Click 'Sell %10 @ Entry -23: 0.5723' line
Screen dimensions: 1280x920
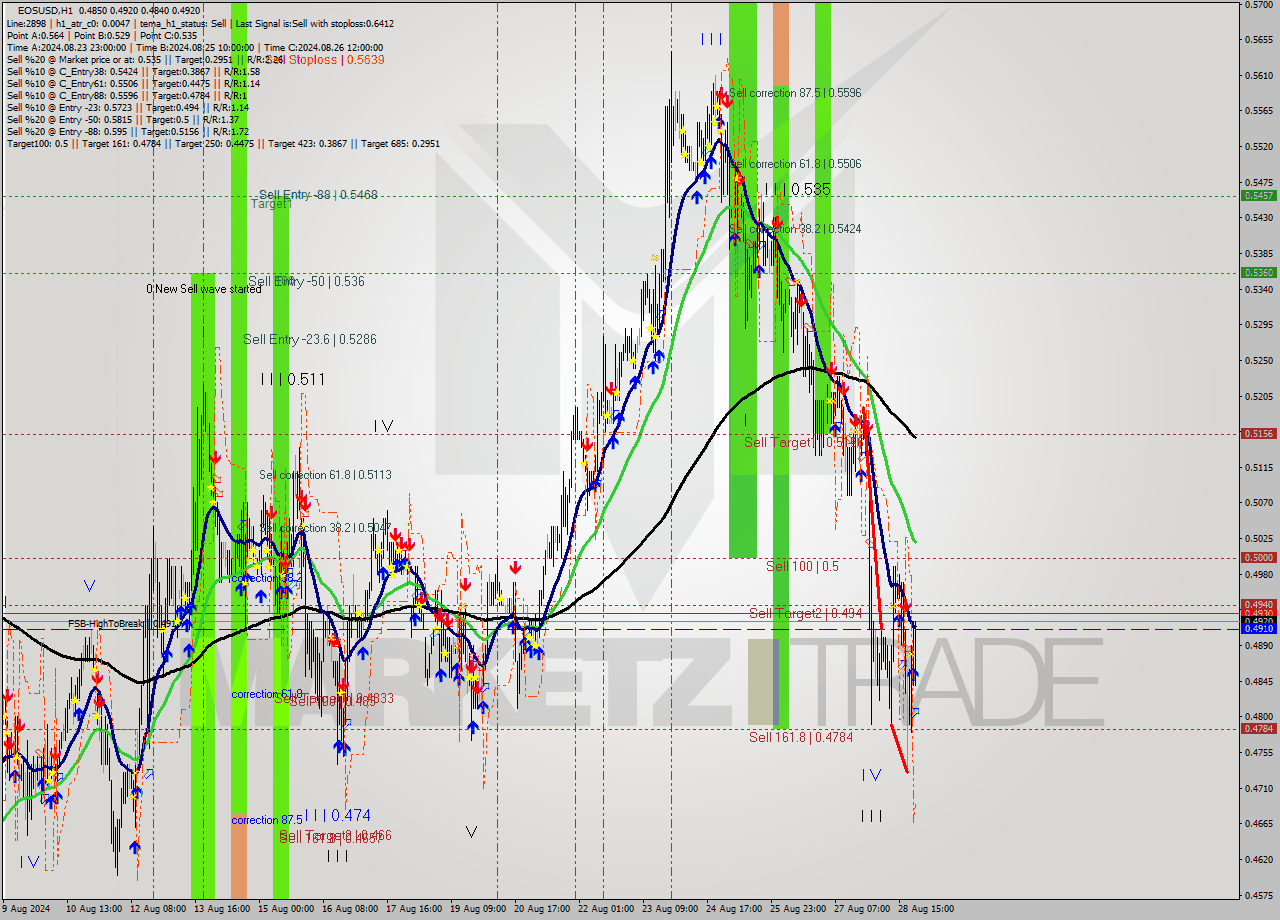click(127, 107)
